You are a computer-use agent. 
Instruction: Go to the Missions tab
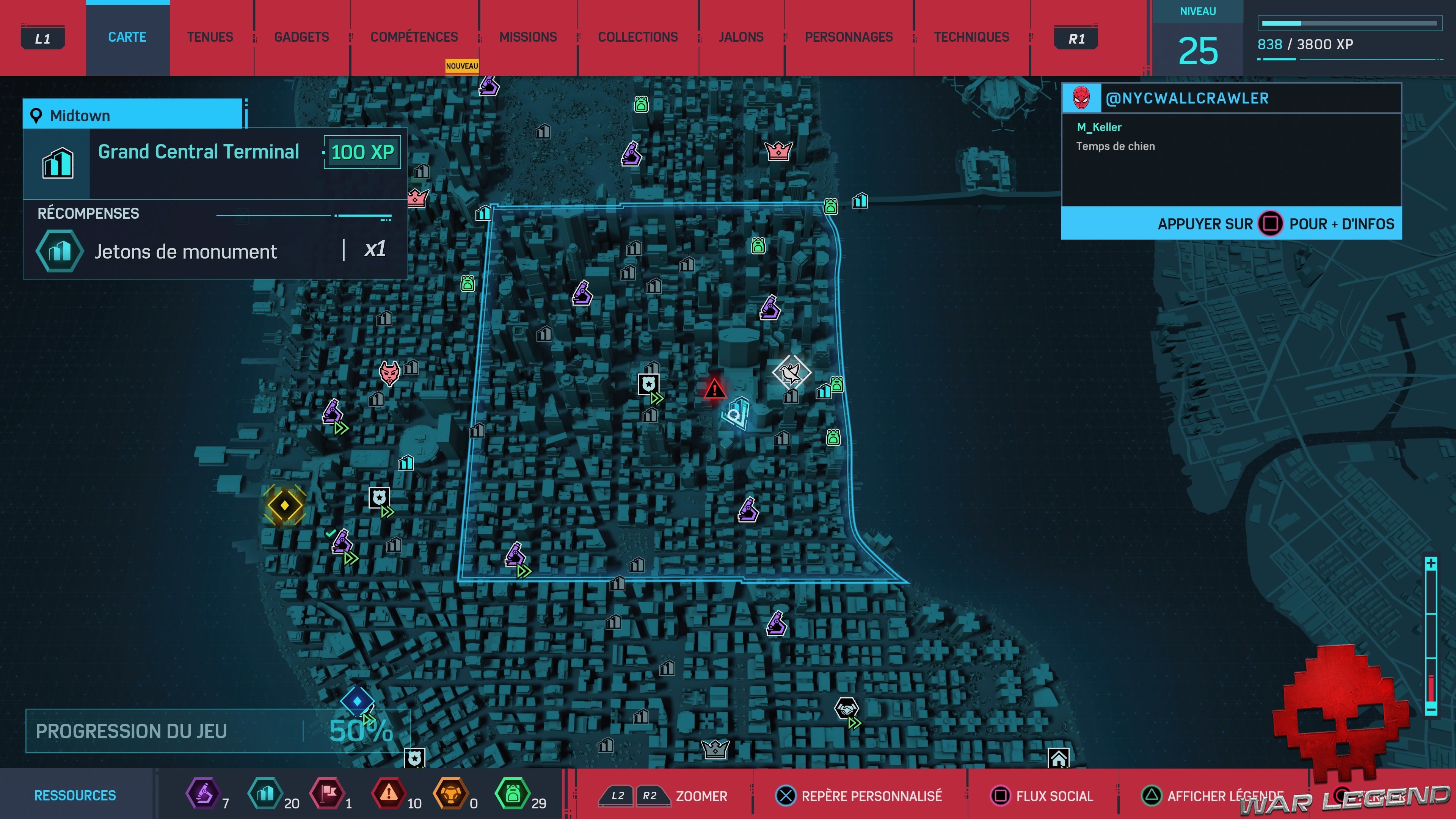[528, 37]
